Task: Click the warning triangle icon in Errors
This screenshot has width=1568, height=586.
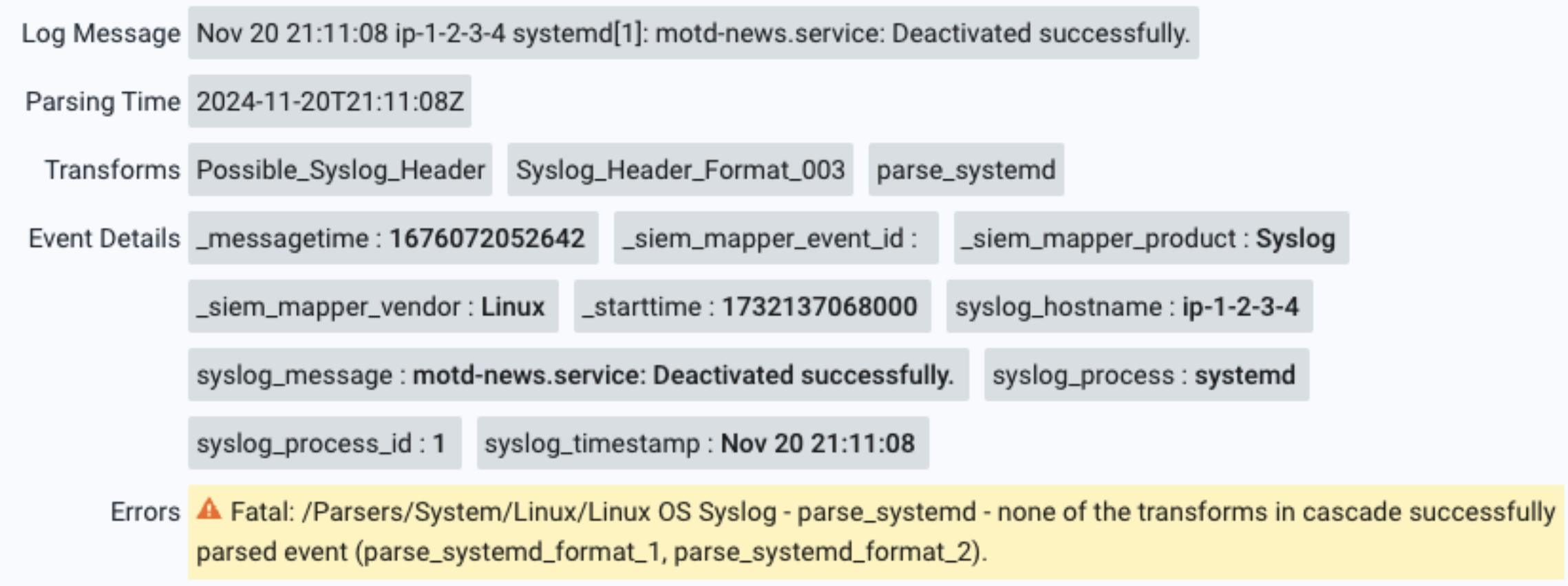Action: click(x=209, y=510)
